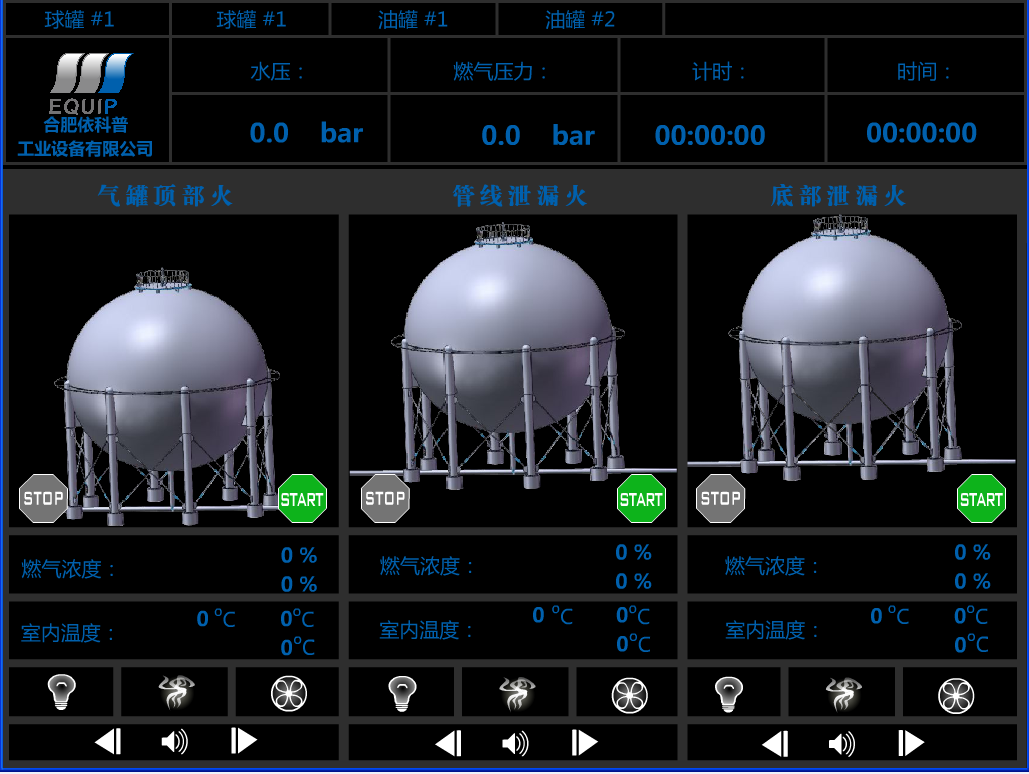The width and height of the screenshot is (1029, 774).
Task: Toggle the light bulb in 气罐顶部火 panel
Action: point(62,692)
